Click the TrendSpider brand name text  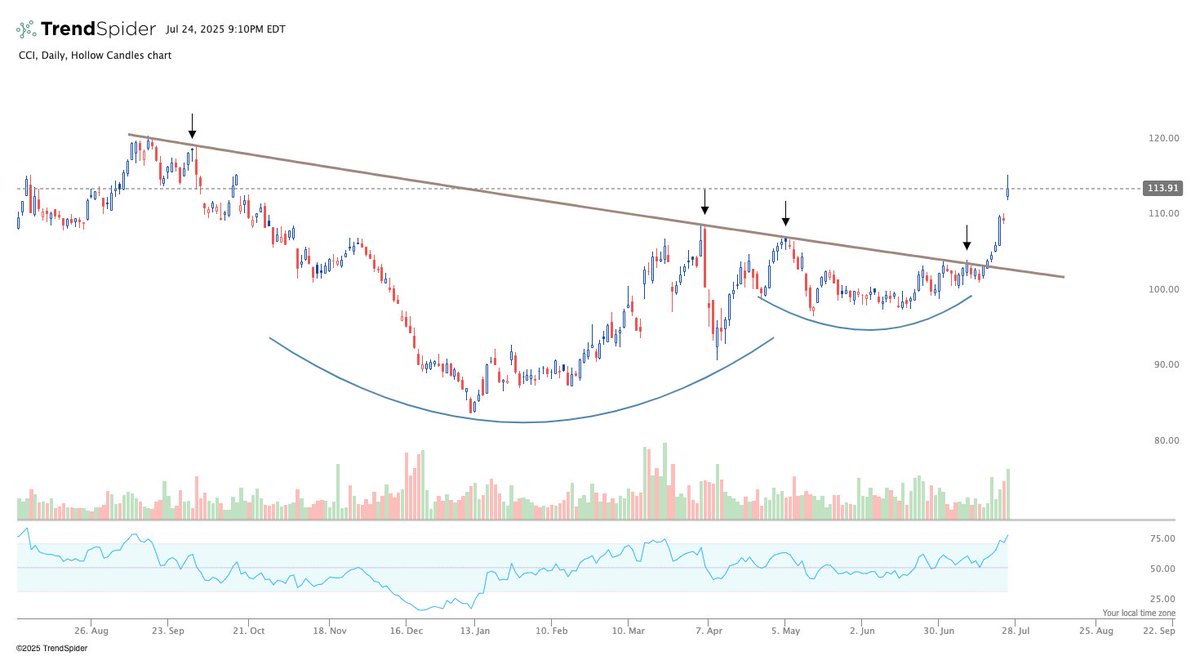click(x=97, y=29)
